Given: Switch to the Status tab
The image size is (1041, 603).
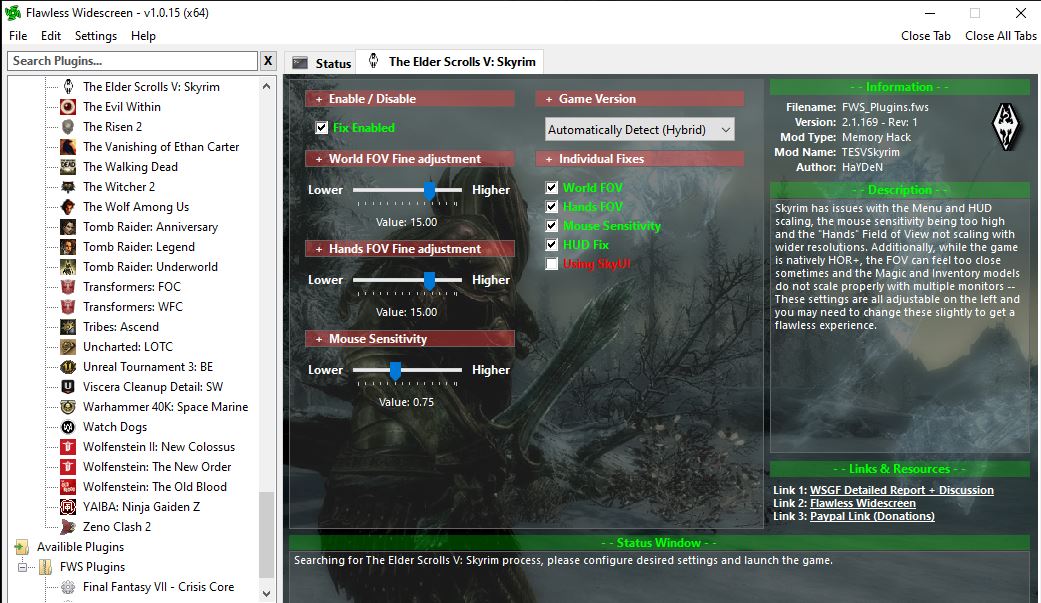Looking at the screenshot, I should coord(321,63).
